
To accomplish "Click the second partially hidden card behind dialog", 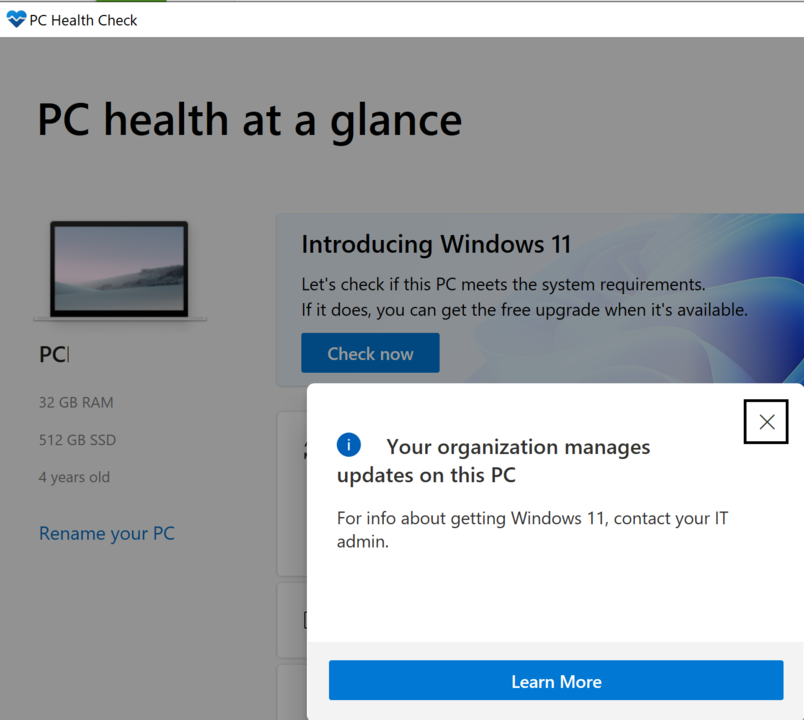I will (292, 620).
